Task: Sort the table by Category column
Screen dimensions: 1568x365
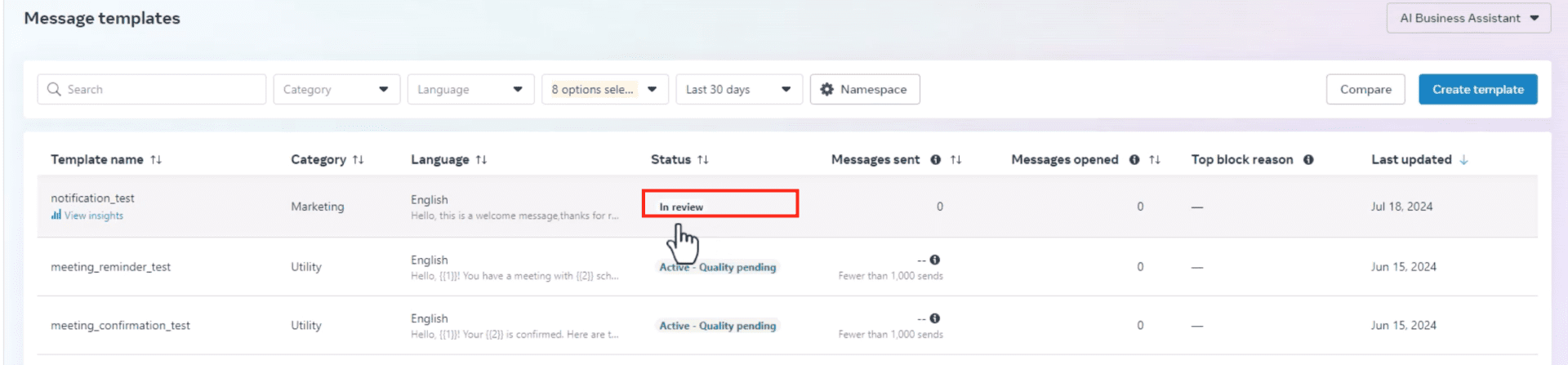Action: click(x=358, y=160)
